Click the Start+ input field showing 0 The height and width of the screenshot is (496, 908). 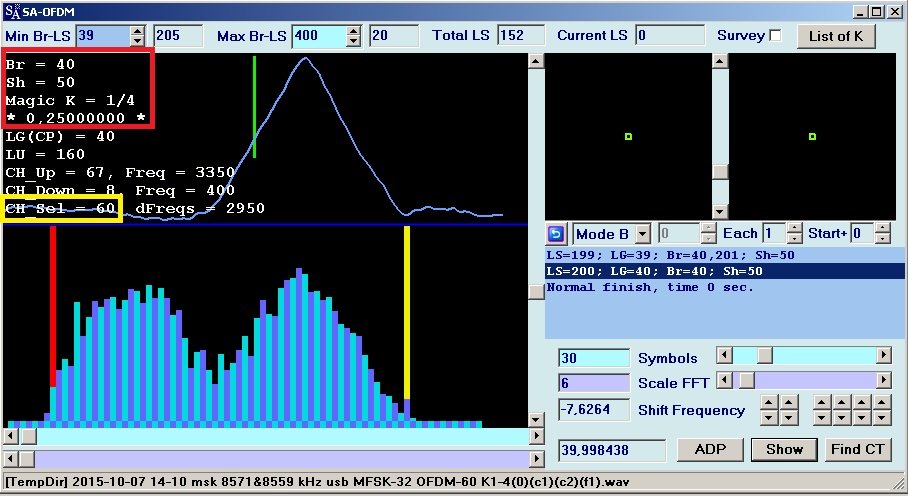[863, 234]
